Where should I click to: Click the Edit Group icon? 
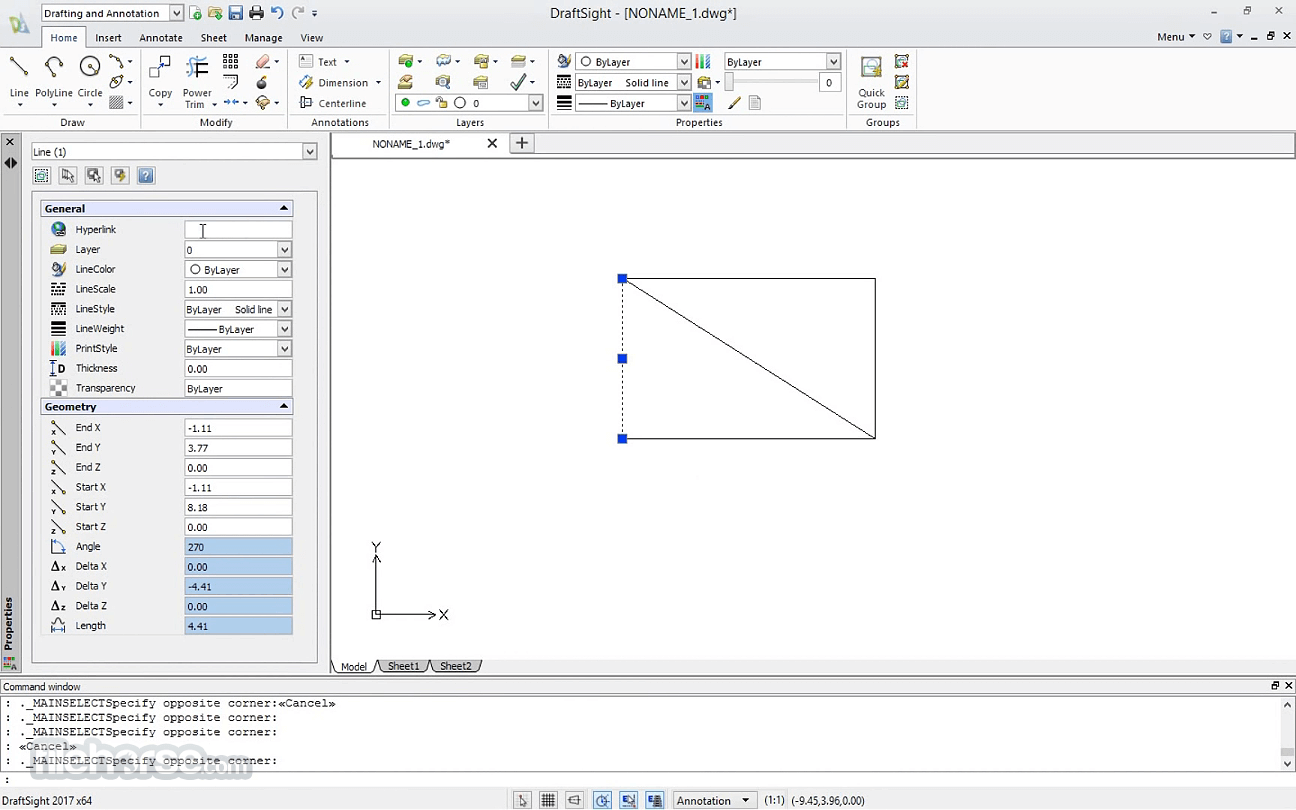902,82
